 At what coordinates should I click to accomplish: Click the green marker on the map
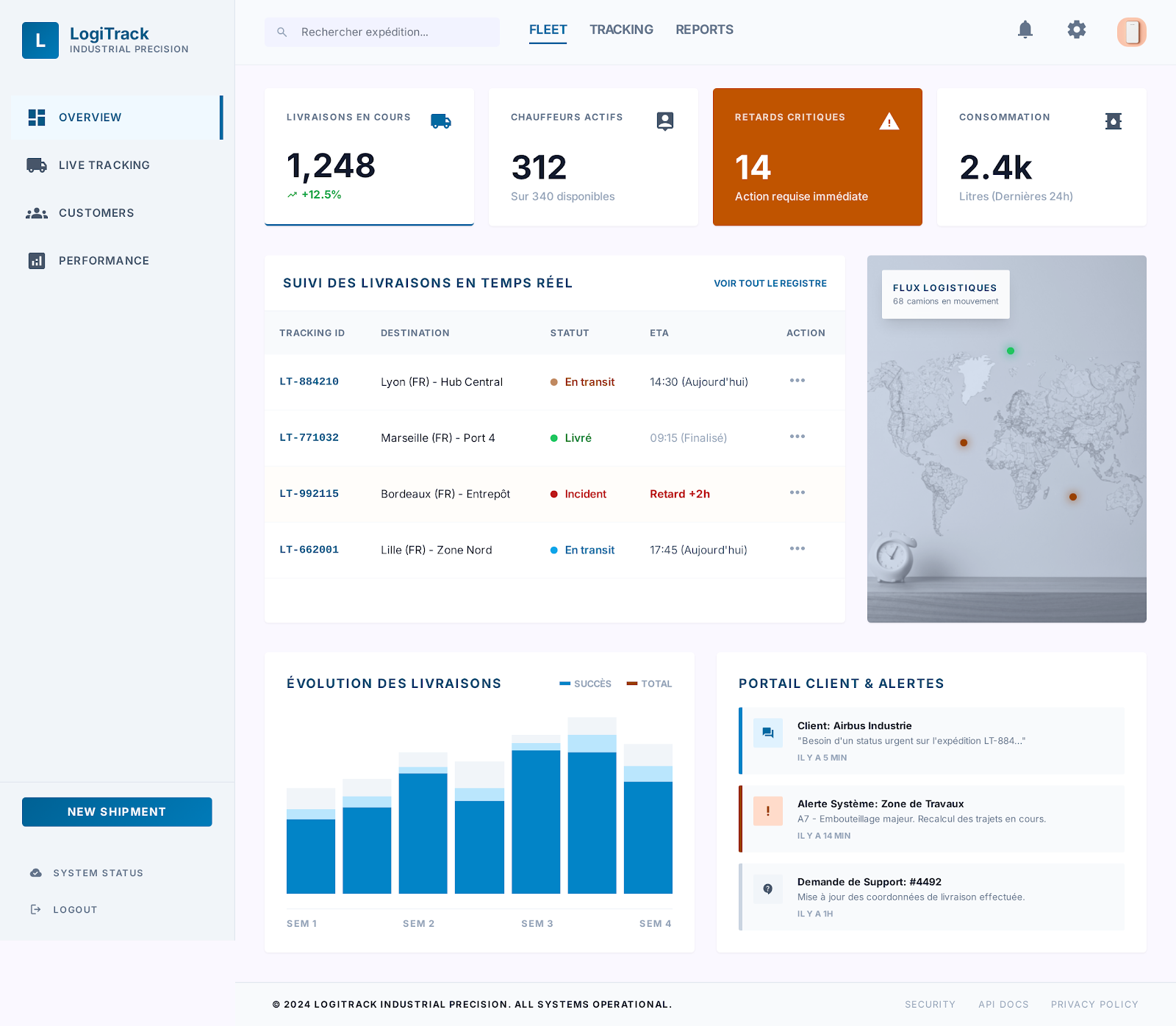coord(1010,351)
